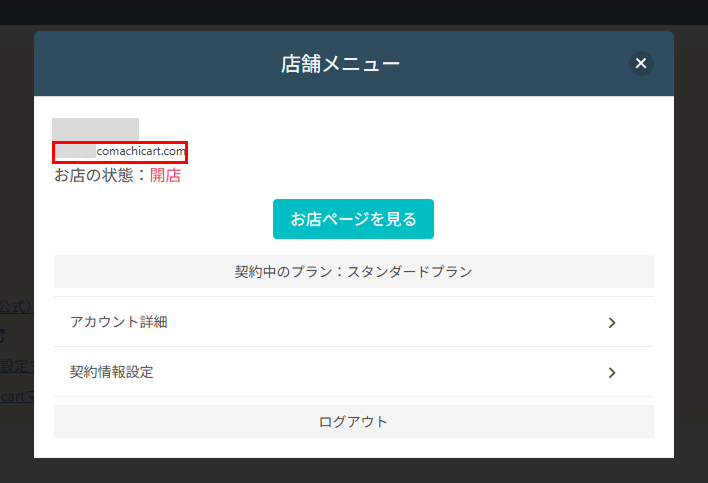The height and width of the screenshot is (483, 708).
Task: Click the comachicart.com shop URL
Action: tap(141, 152)
